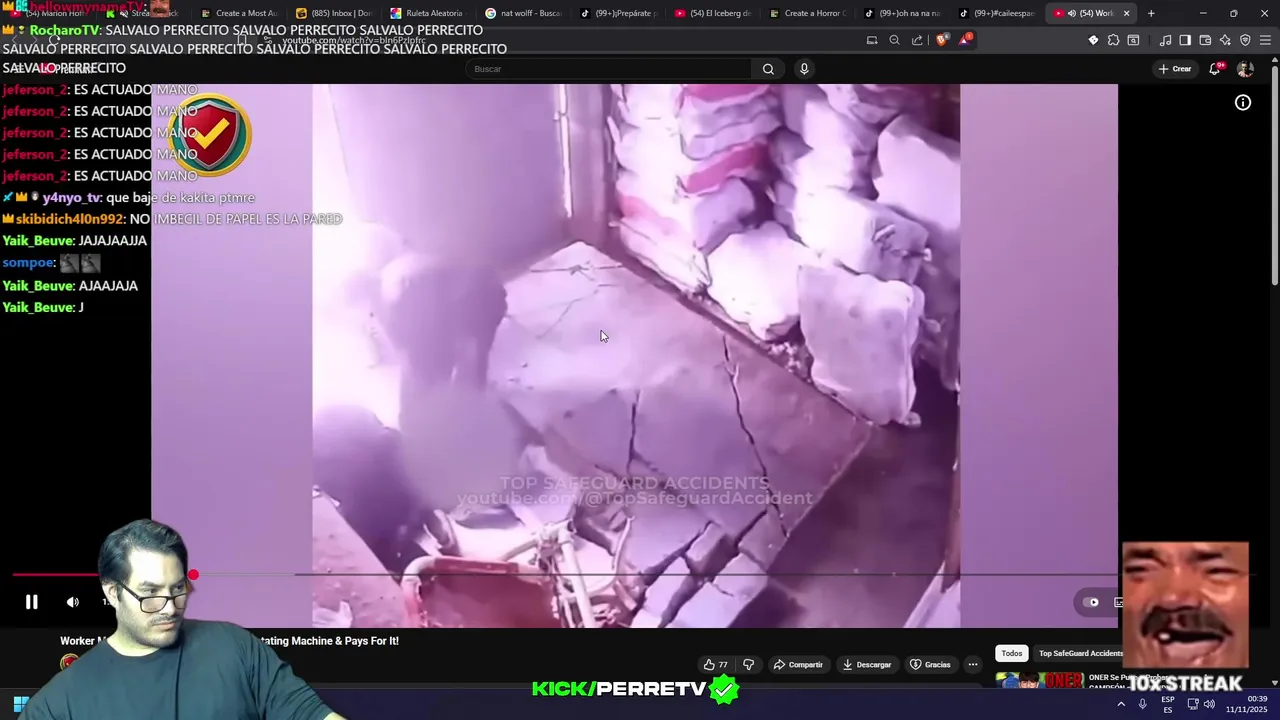Open the ONER recommended video thumbnail
Screen dimensions: 1280x720
pos(1040,680)
